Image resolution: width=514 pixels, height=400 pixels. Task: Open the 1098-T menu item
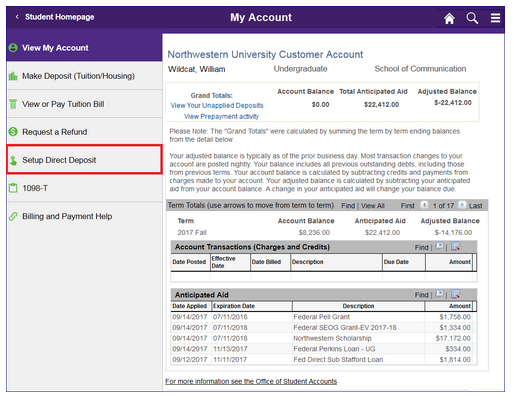point(84,188)
